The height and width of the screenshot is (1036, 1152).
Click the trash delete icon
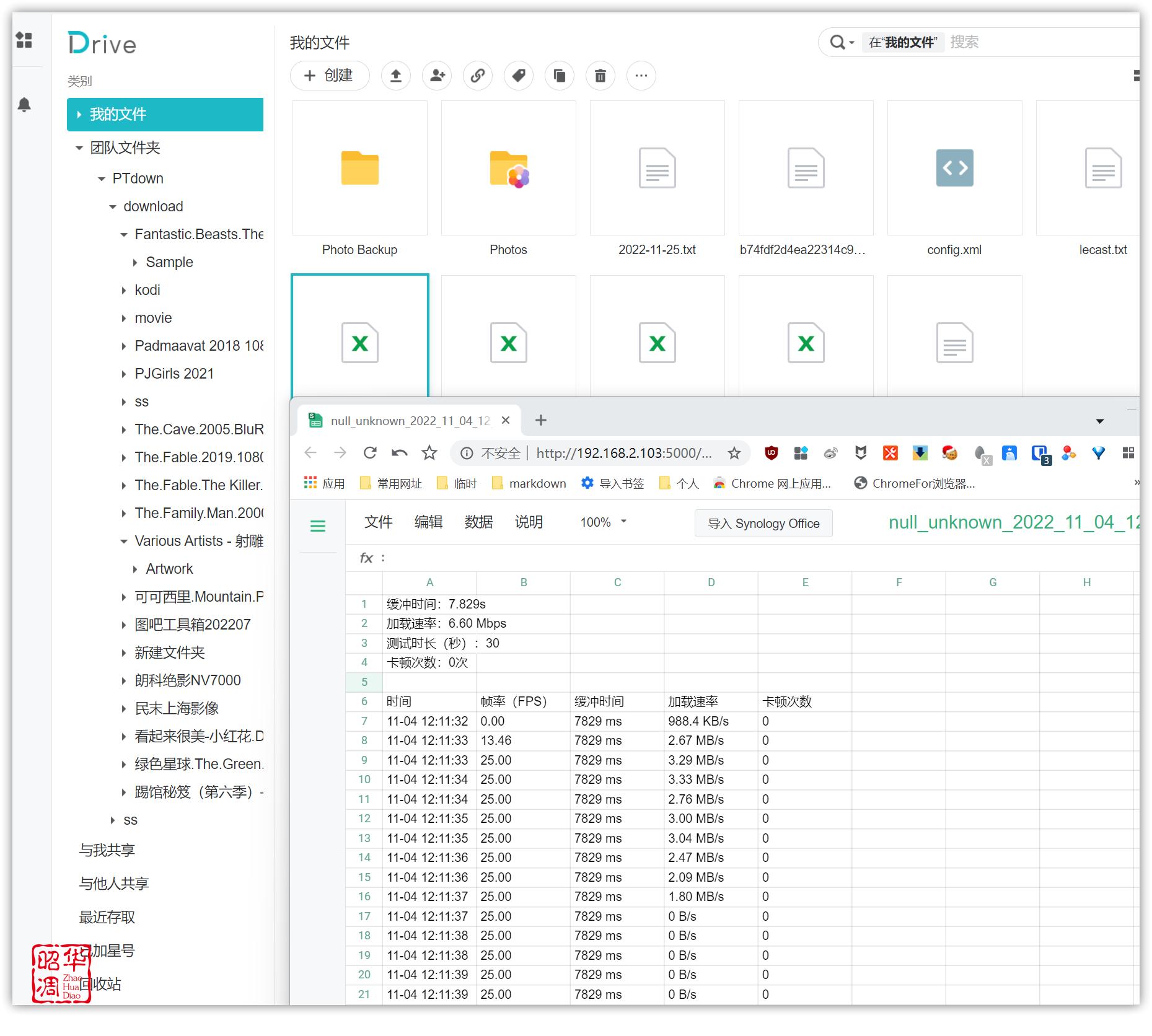[x=600, y=76]
